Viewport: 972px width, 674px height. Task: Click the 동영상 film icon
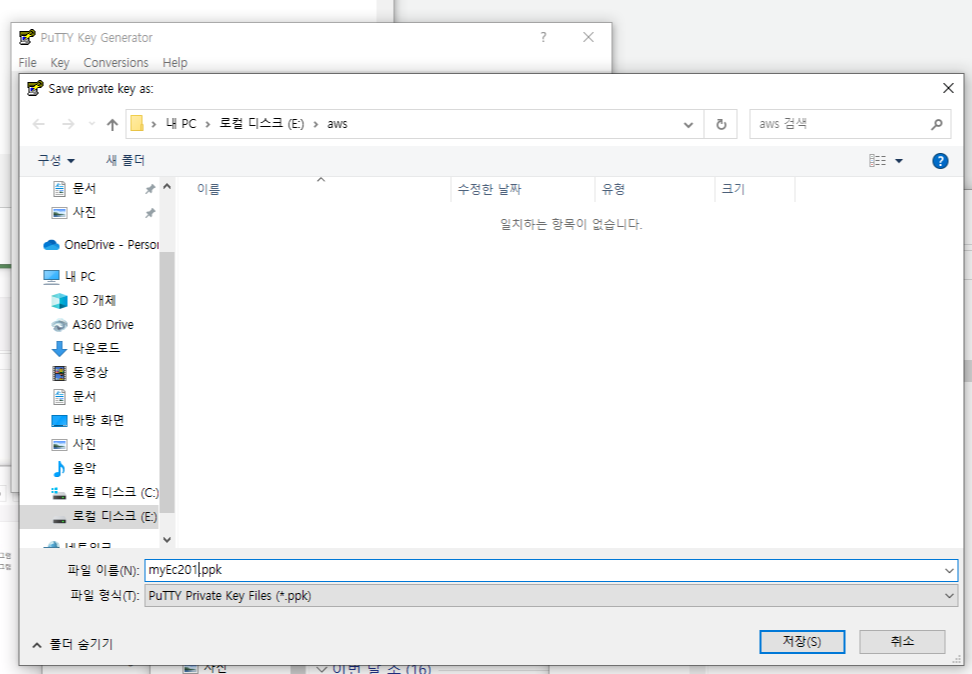pos(59,373)
